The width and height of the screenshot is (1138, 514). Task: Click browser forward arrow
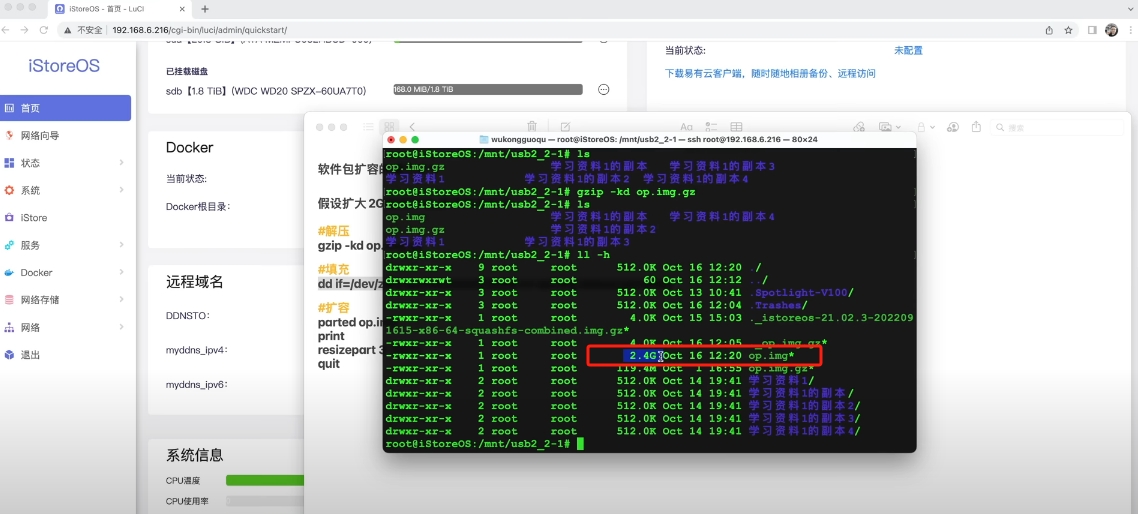pos(25,30)
